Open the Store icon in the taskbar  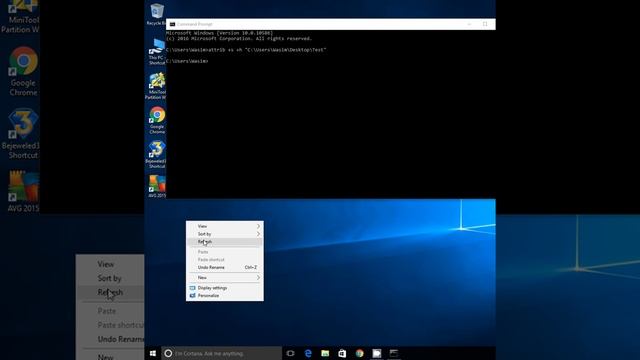[342, 353]
